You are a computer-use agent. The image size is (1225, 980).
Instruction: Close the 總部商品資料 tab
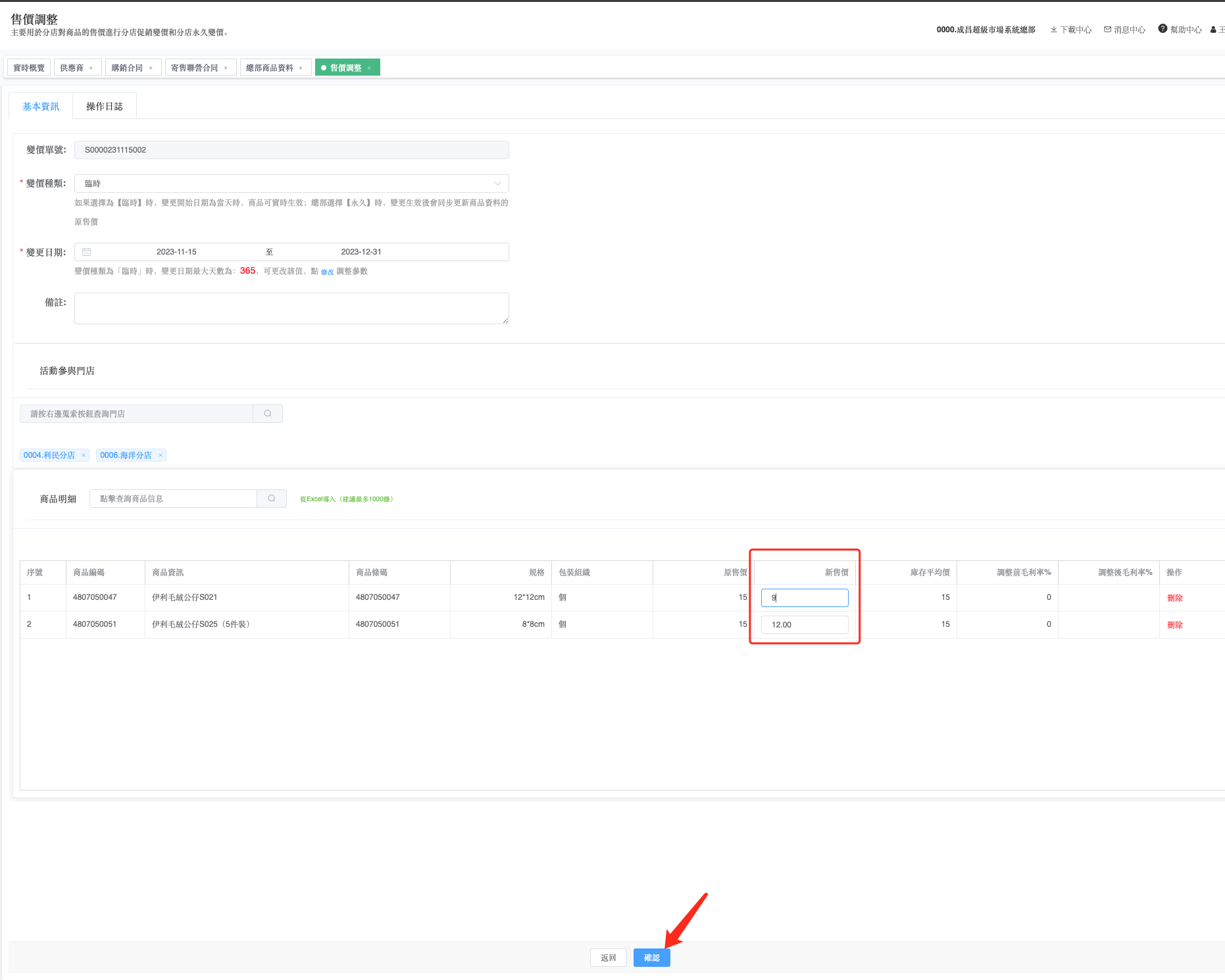tap(301, 68)
